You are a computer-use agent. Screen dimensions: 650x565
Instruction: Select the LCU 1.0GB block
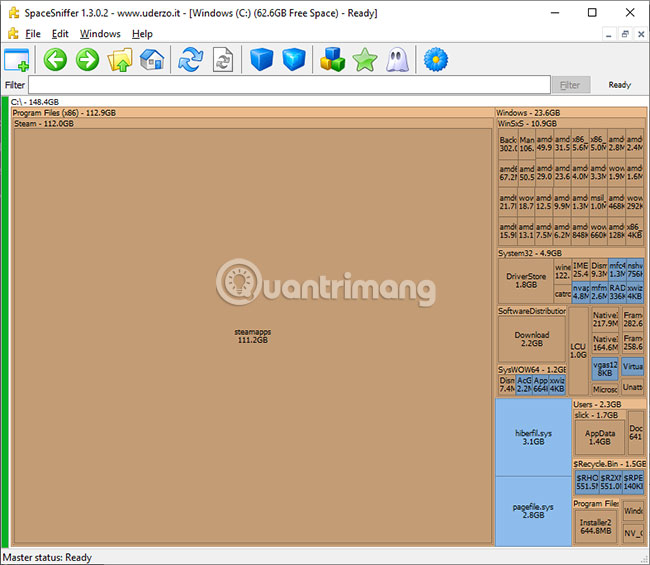click(578, 351)
